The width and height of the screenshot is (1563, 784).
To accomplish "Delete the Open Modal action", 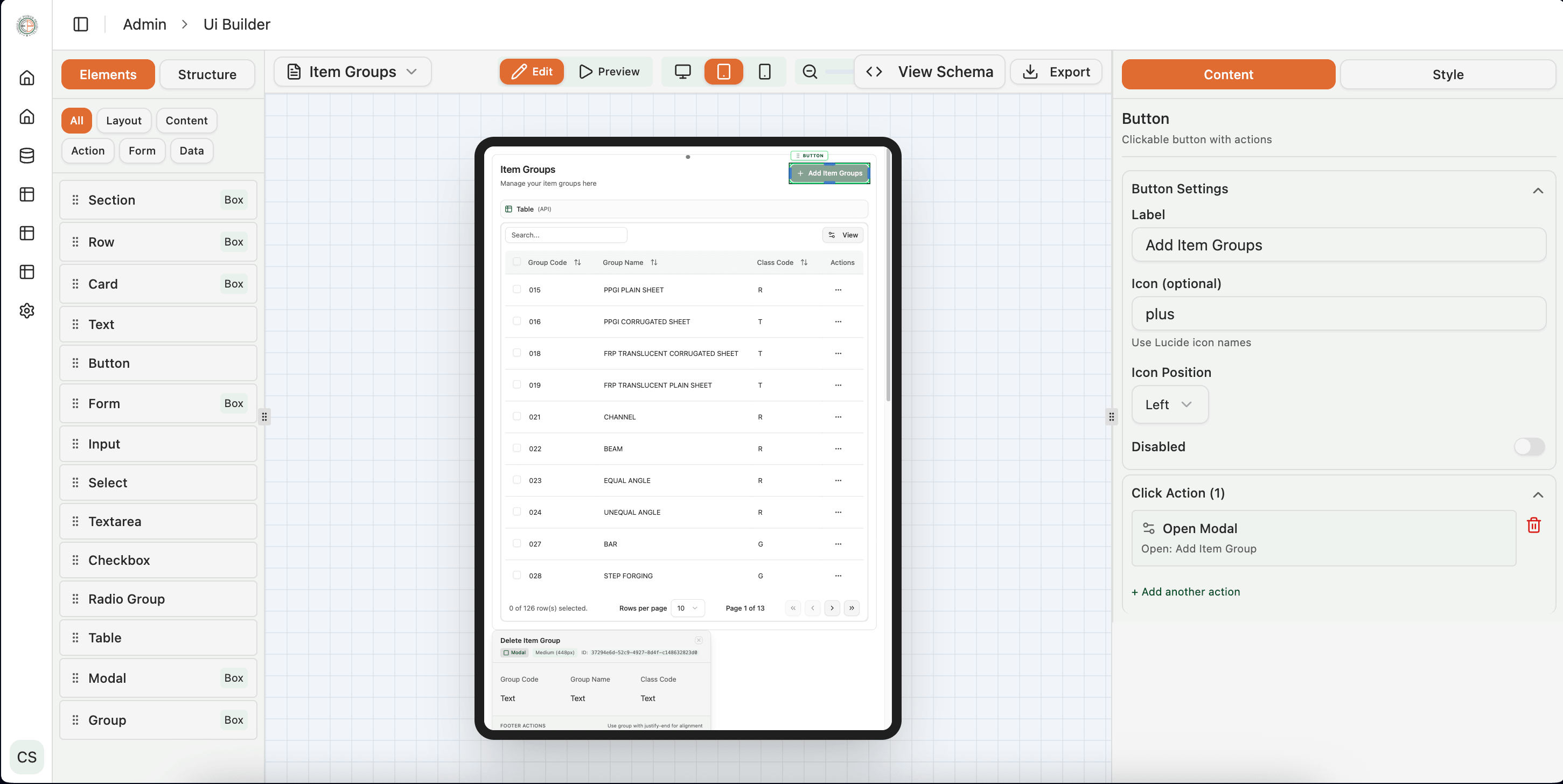I will (x=1533, y=525).
